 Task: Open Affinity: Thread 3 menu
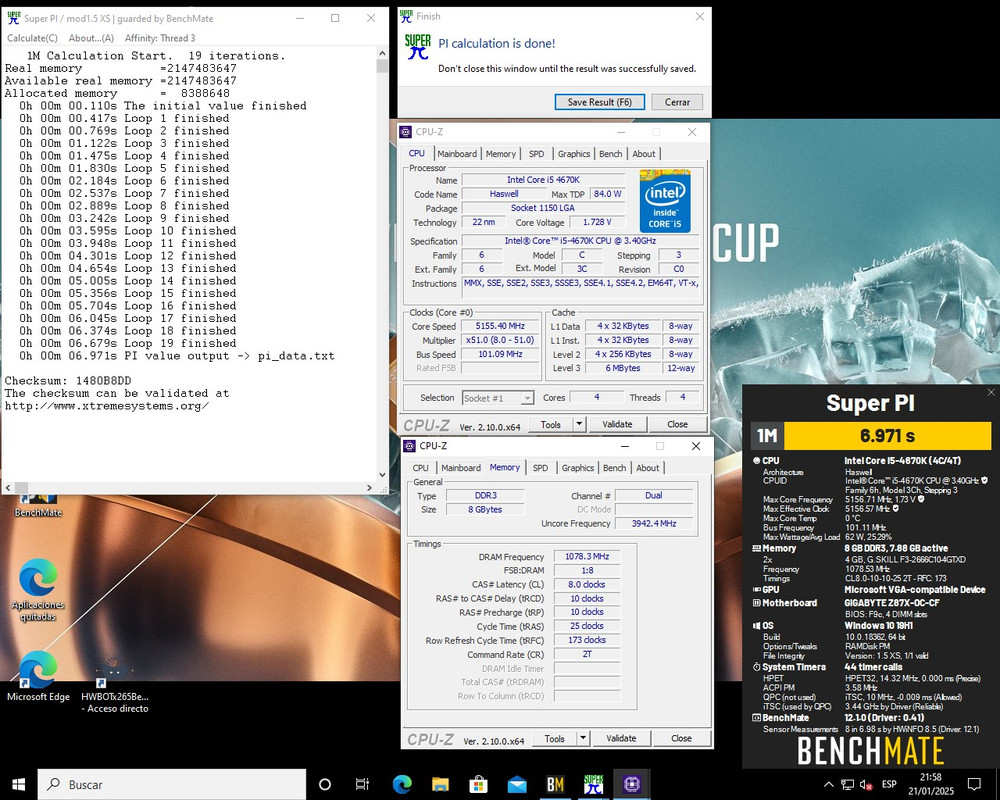pyautogui.click(x=160, y=38)
